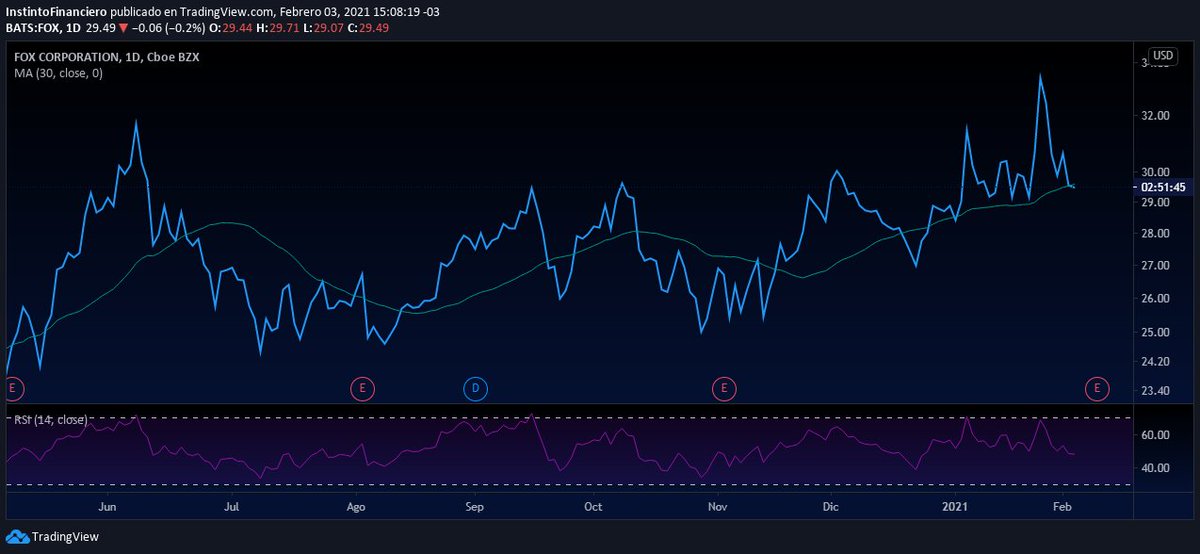Click the 30.00 price axis label

1155,172
